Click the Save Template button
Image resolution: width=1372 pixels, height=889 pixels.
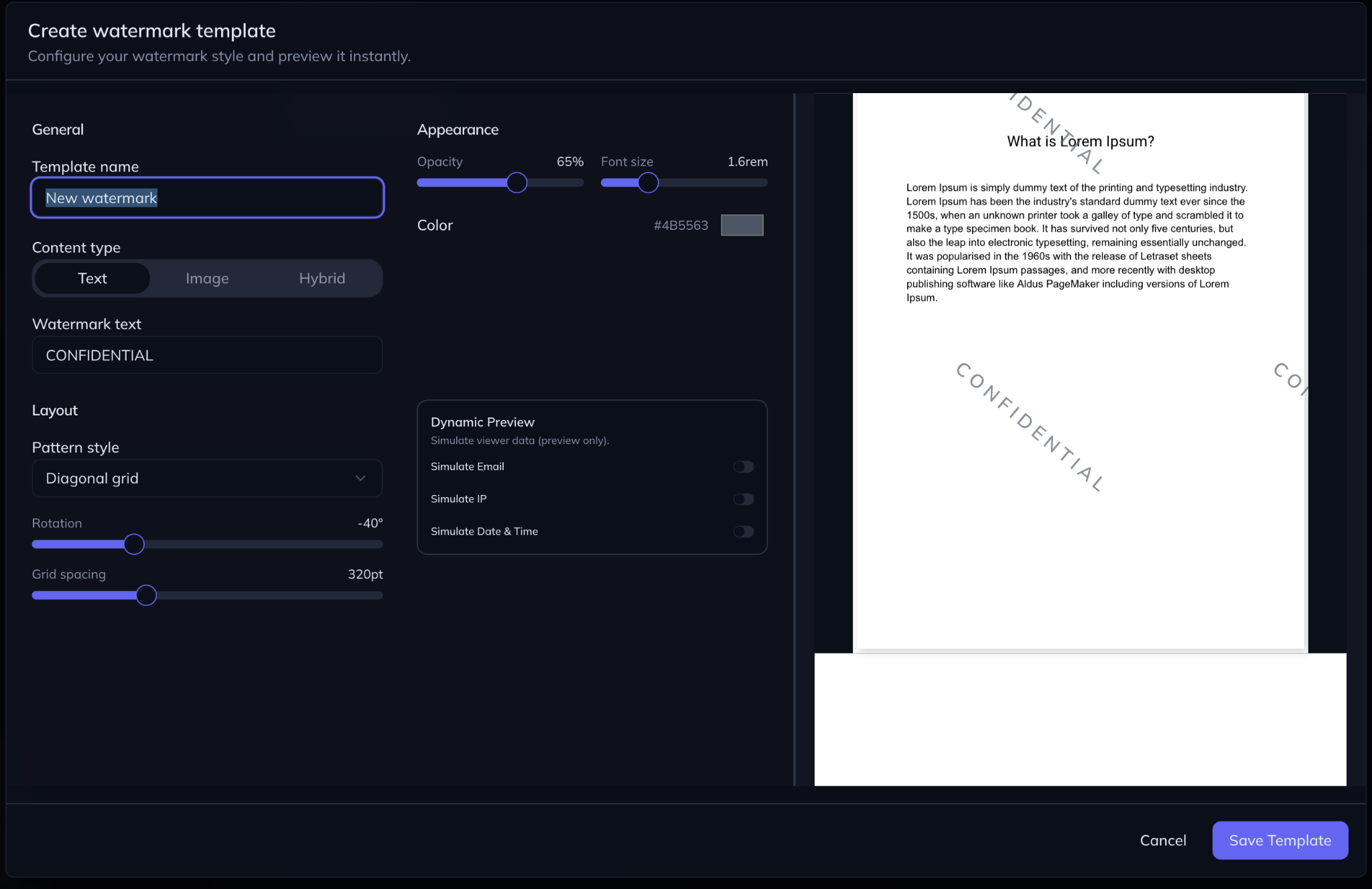pyautogui.click(x=1280, y=840)
